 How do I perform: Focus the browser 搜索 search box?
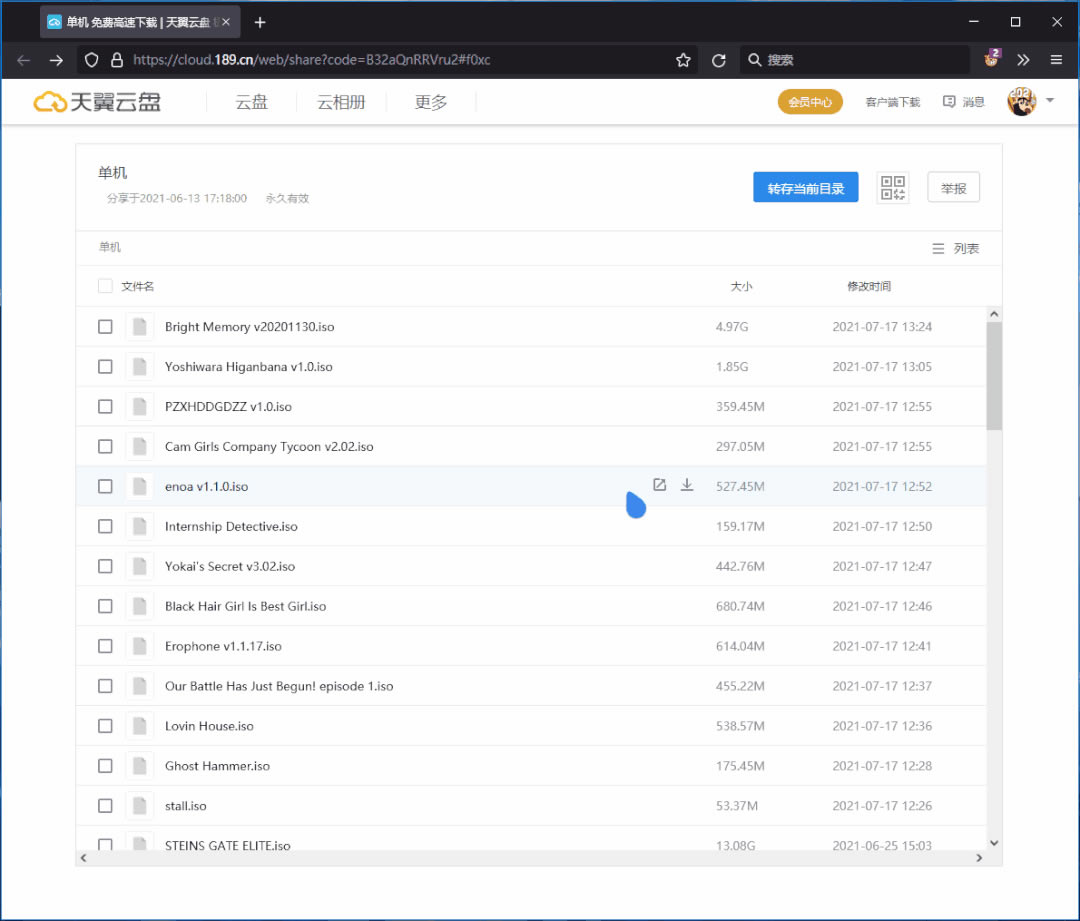pos(854,60)
